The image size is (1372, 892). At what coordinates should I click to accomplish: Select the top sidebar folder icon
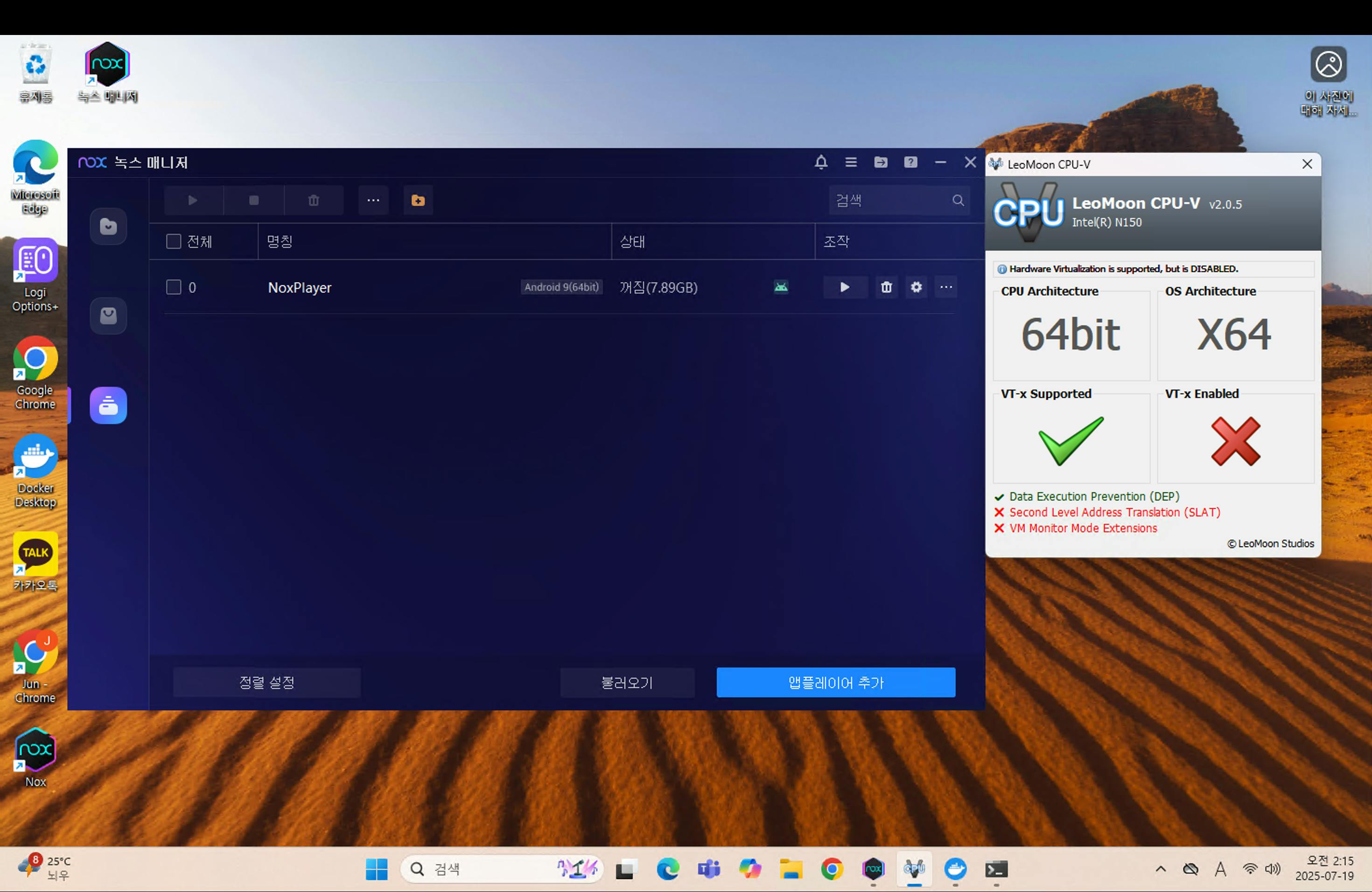click(108, 226)
